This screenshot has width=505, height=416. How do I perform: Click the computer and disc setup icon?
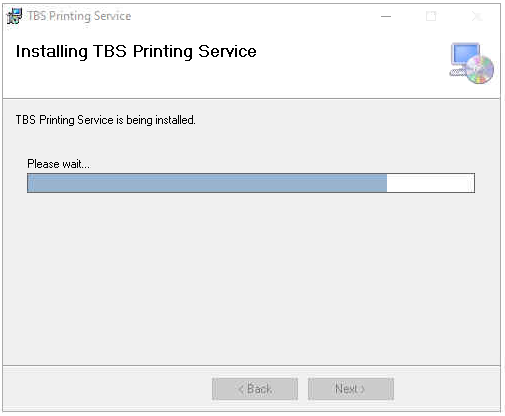[471, 63]
